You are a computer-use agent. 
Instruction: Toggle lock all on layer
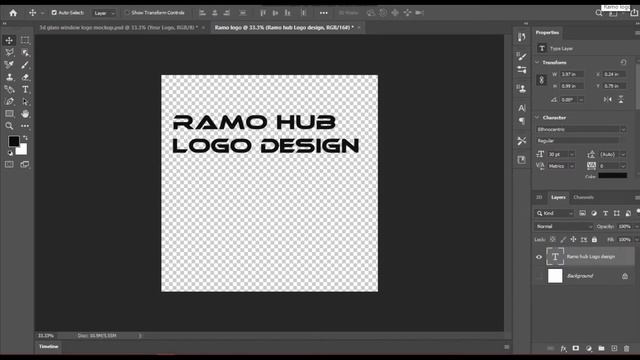click(x=594, y=240)
